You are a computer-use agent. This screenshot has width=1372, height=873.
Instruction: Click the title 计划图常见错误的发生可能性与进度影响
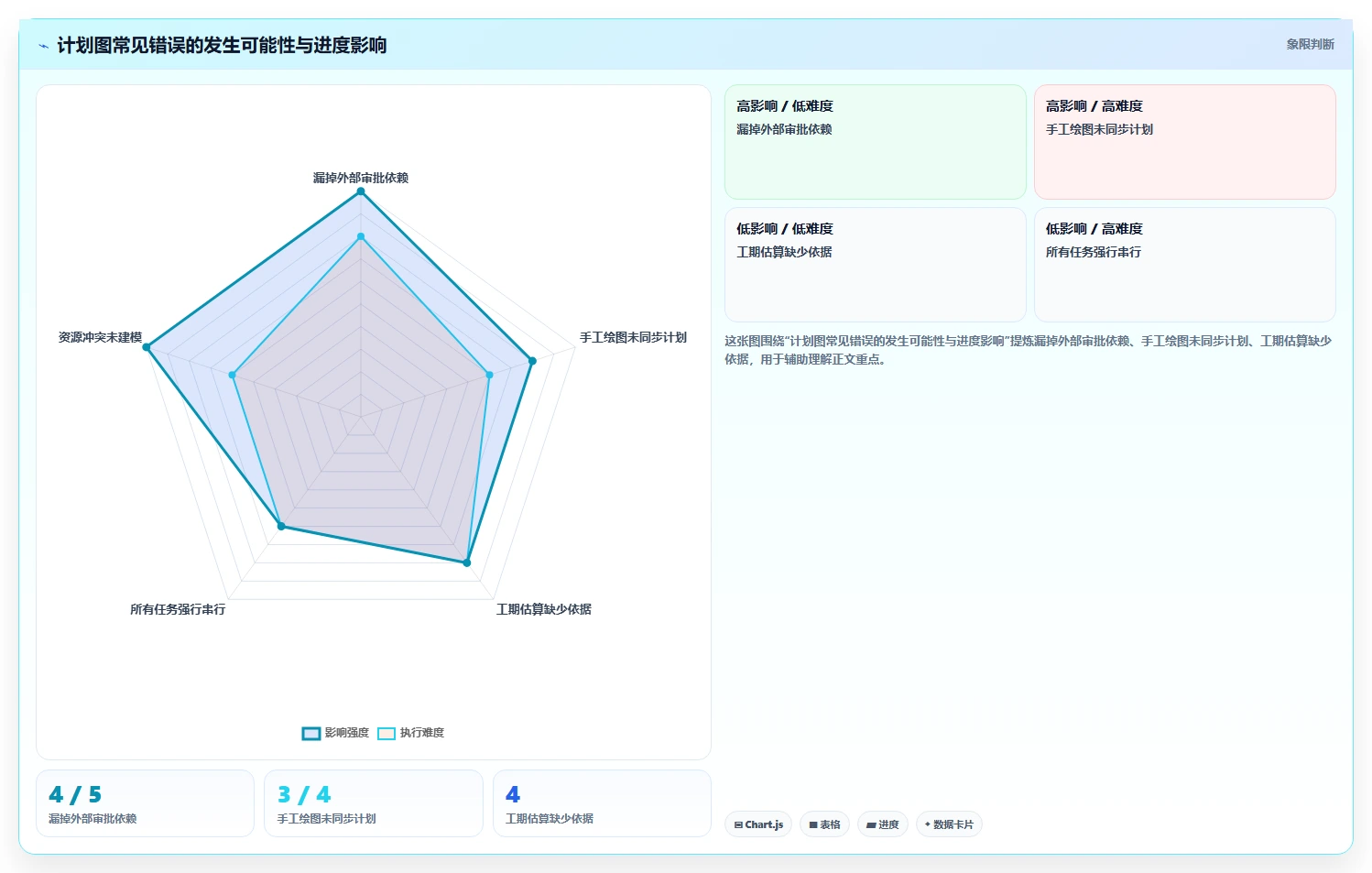[x=222, y=45]
